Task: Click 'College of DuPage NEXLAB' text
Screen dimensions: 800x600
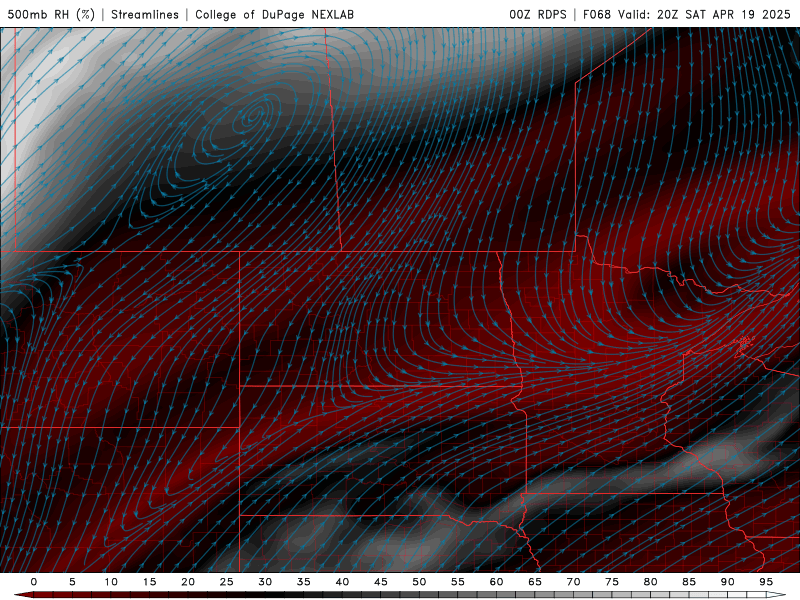Action: [x=274, y=14]
